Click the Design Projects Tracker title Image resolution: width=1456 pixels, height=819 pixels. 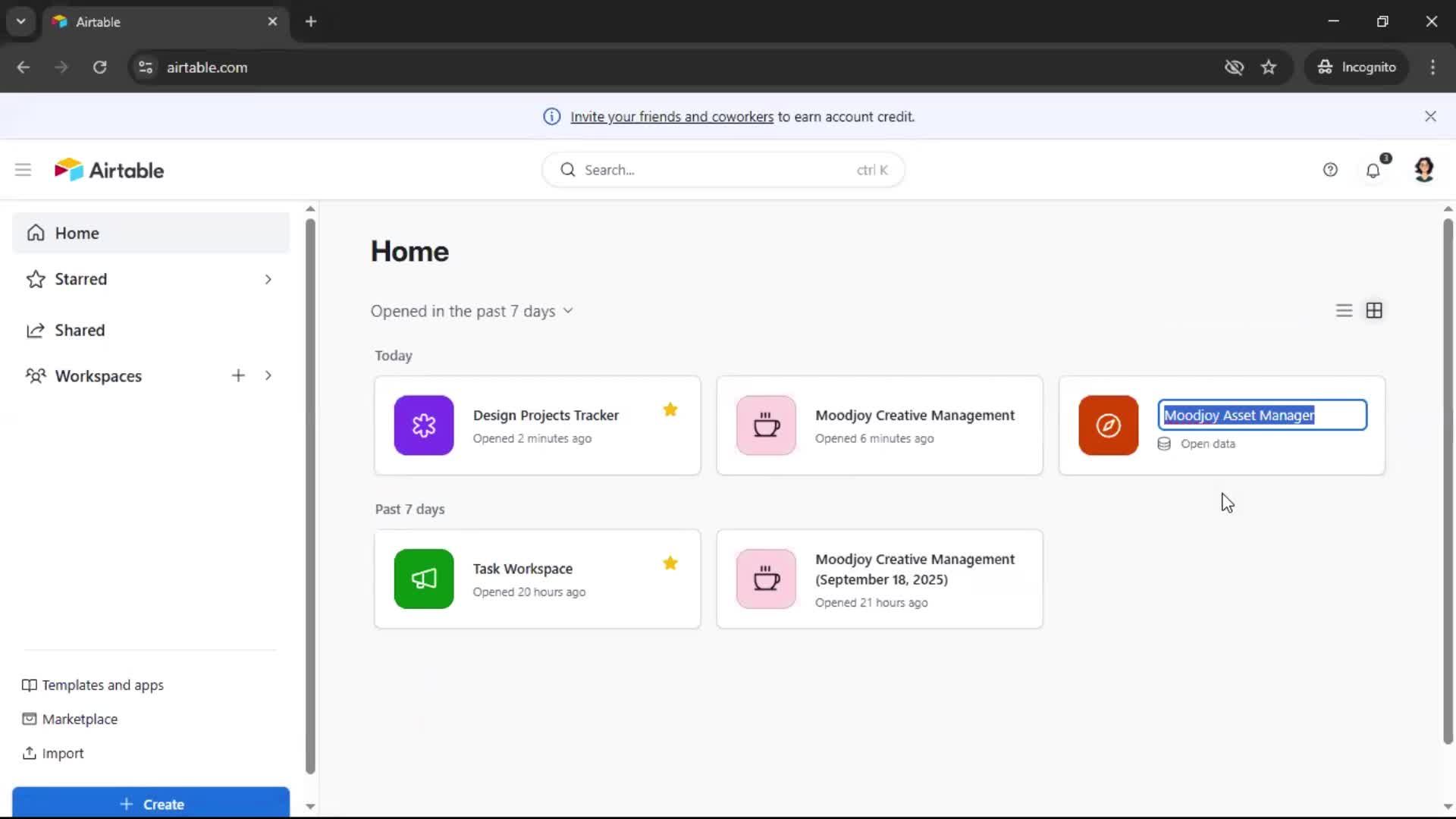coord(546,416)
